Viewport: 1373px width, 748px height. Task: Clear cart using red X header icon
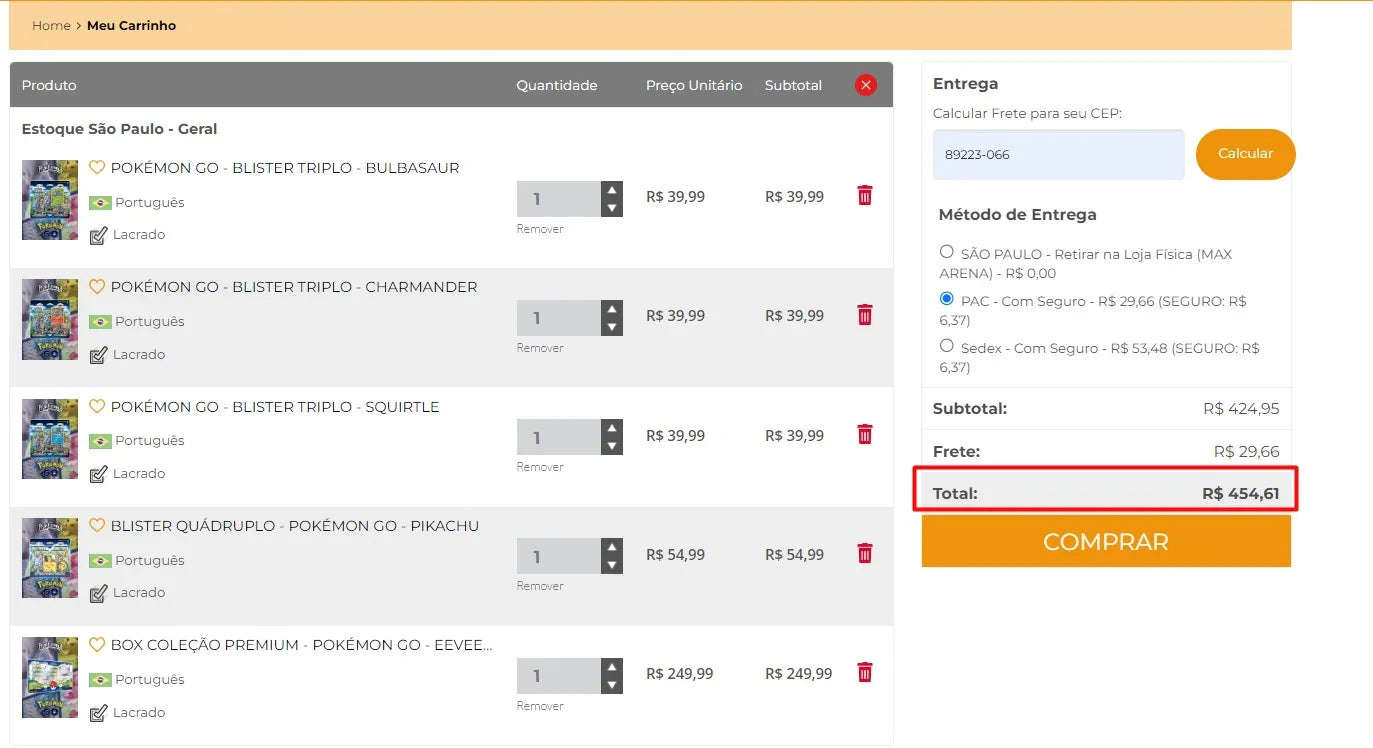(866, 85)
